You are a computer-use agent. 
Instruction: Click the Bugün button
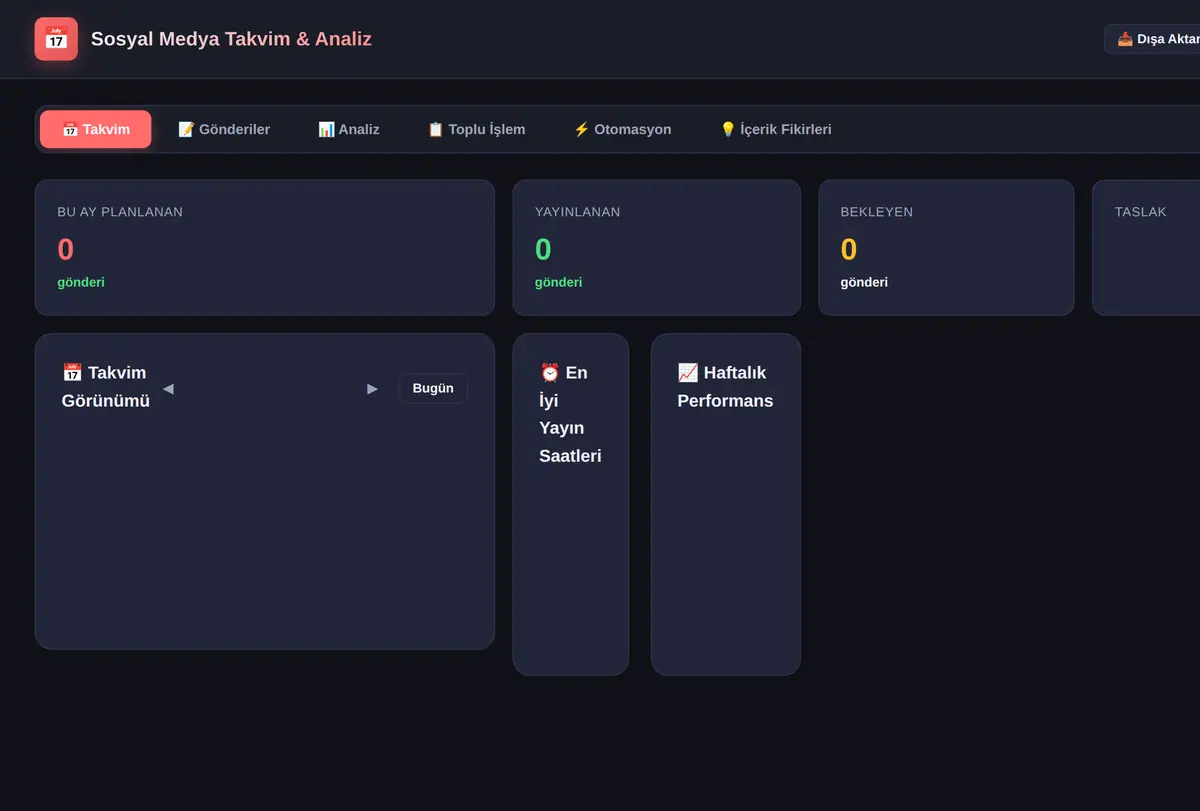click(433, 388)
